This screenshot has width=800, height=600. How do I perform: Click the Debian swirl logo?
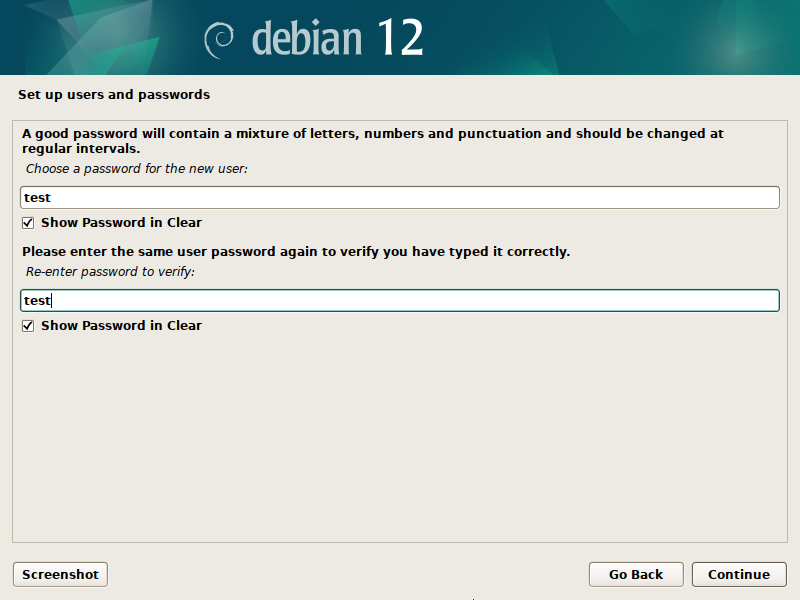click(220, 40)
